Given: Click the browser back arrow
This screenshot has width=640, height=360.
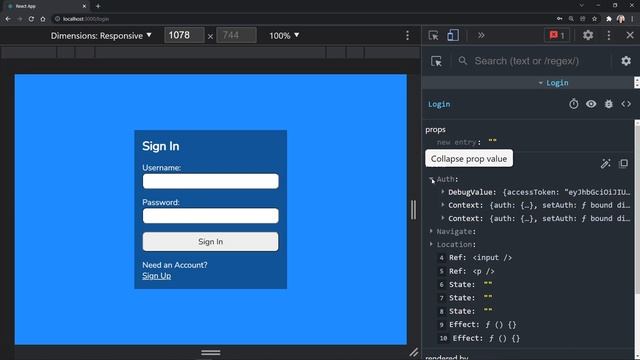Looking at the screenshot, I should click(8, 19).
